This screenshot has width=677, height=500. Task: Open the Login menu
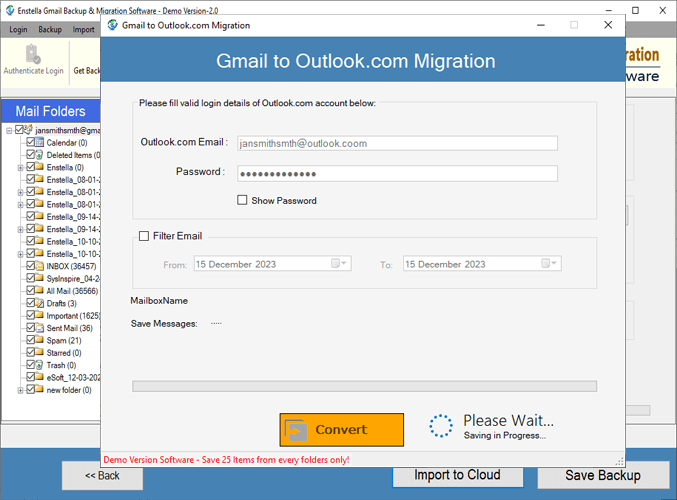(x=19, y=30)
